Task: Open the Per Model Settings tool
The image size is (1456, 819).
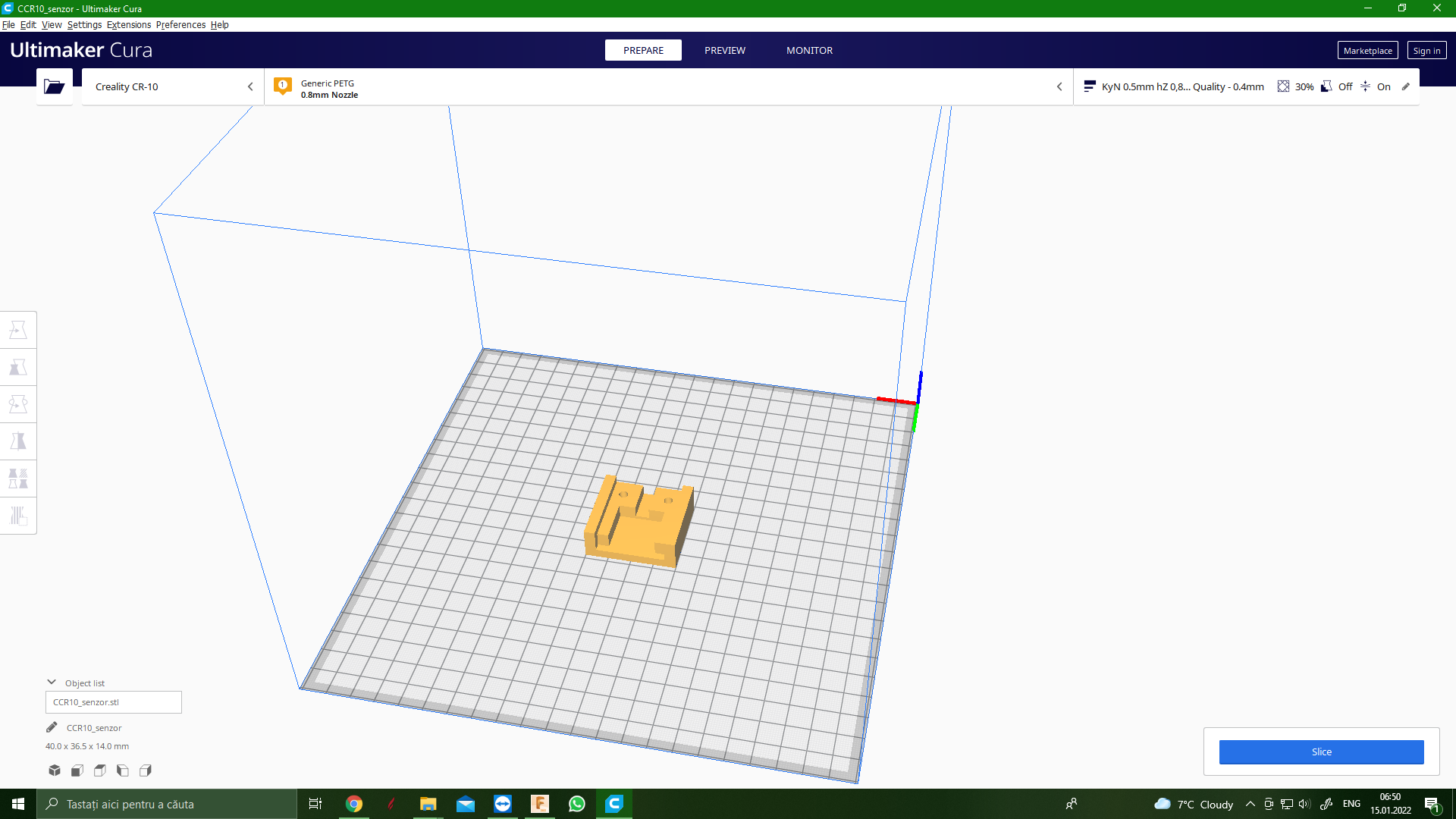Action: click(x=18, y=479)
